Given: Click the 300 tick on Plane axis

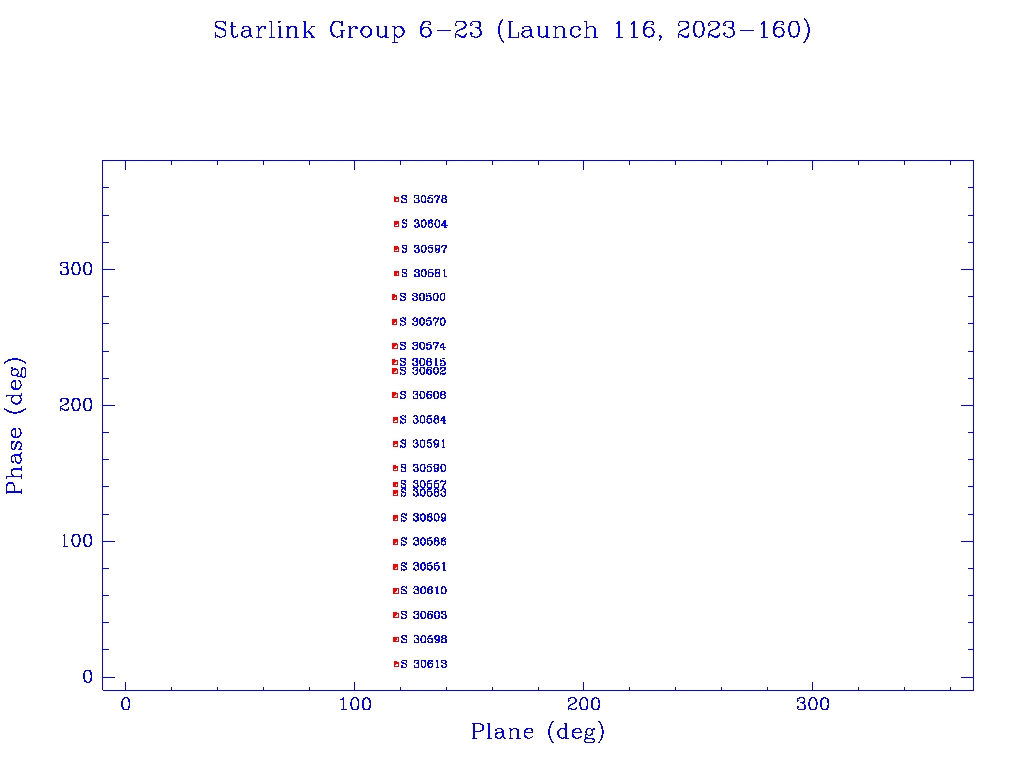Looking at the screenshot, I should [812, 704].
